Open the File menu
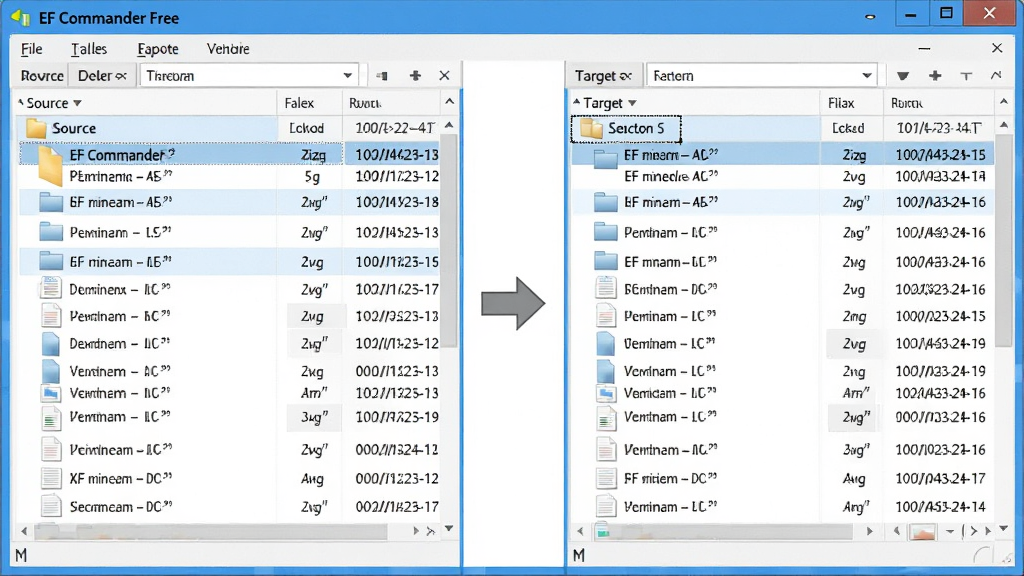 click(x=31, y=49)
